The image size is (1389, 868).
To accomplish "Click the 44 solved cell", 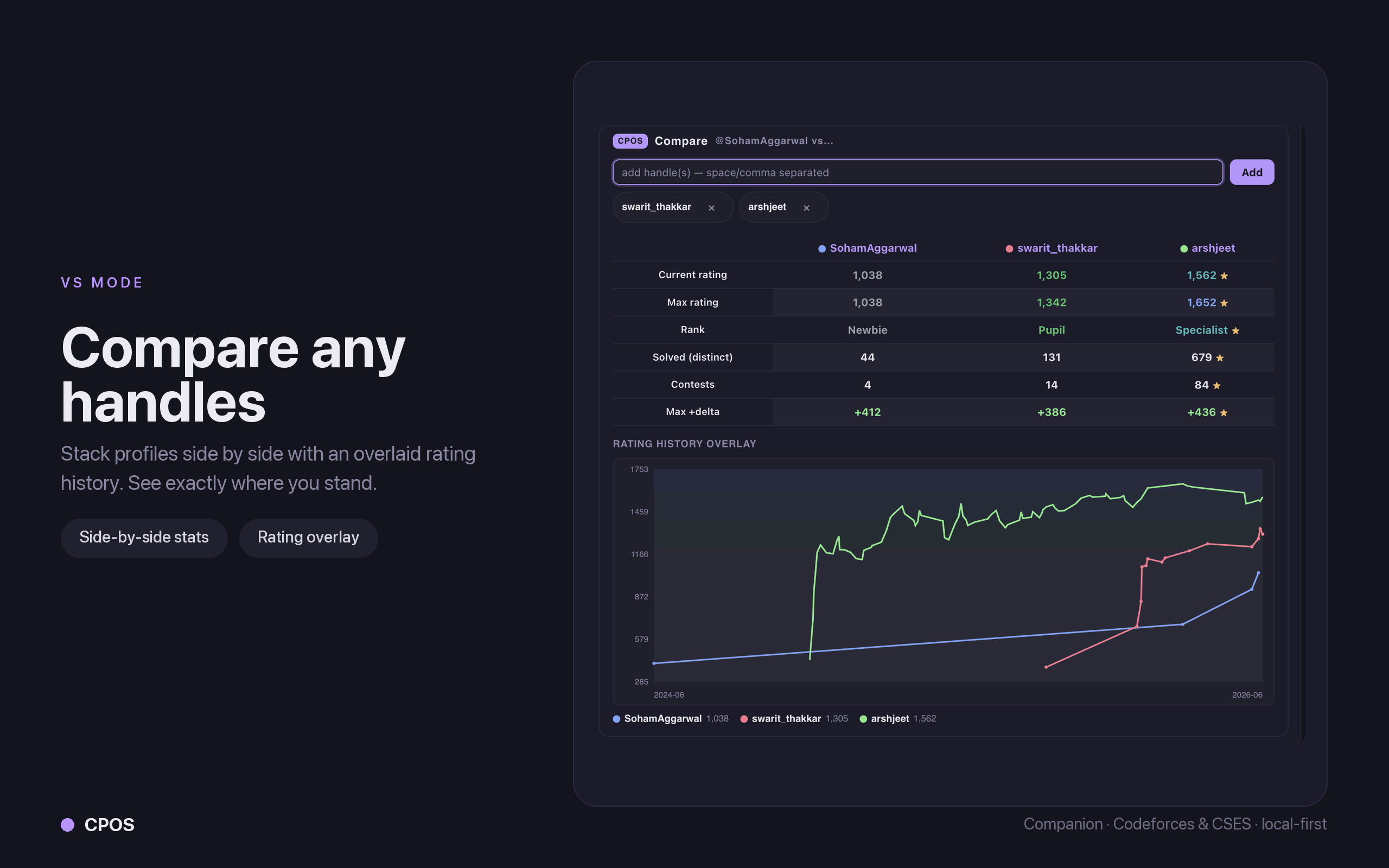I will (867, 357).
